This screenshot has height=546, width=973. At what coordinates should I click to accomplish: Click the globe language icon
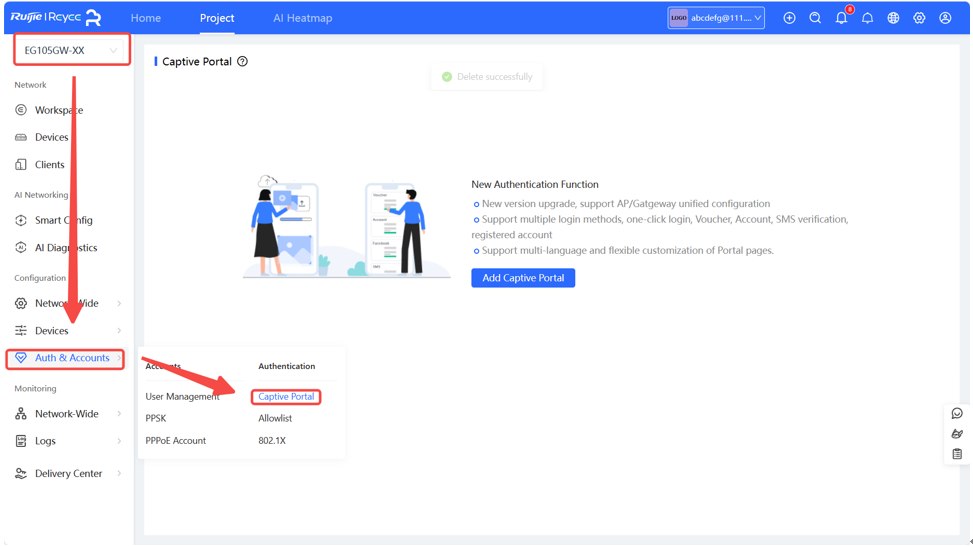click(893, 18)
